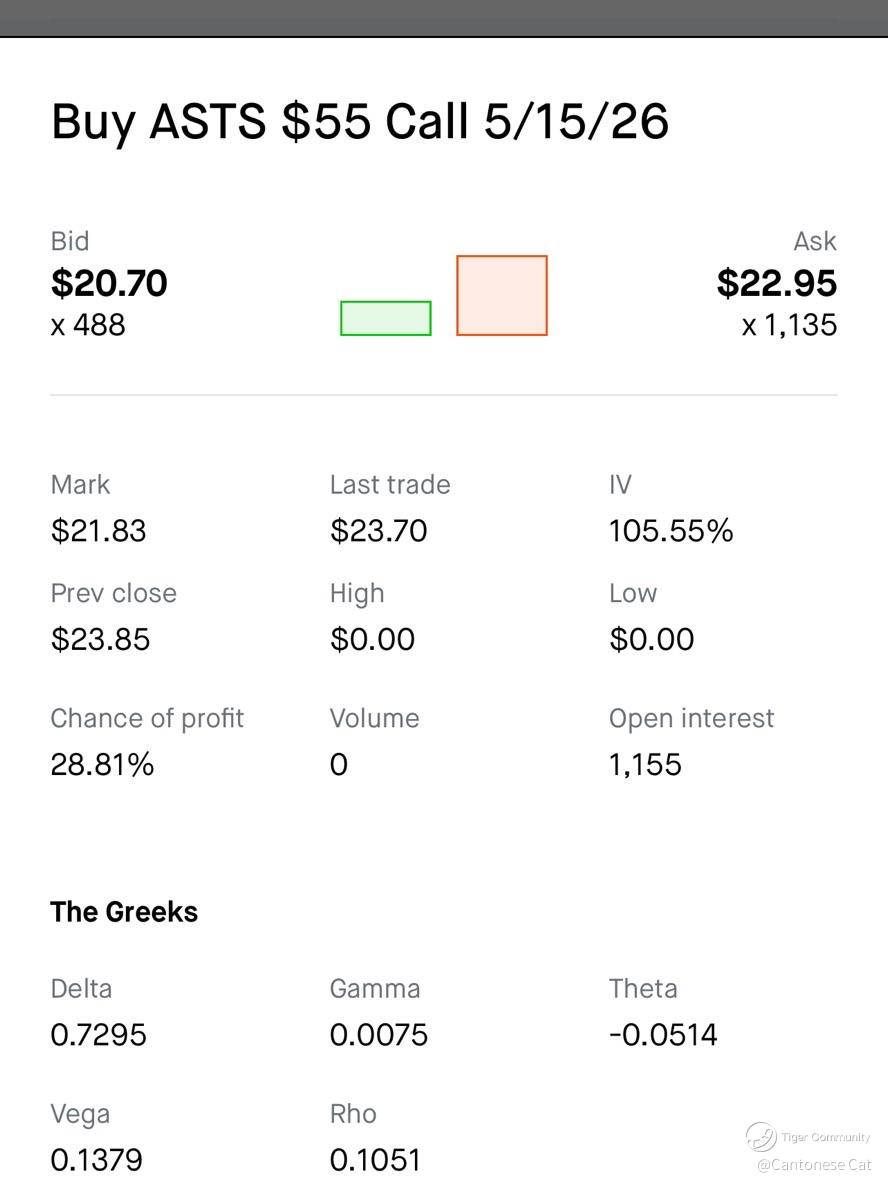The width and height of the screenshot is (888, 1185).
Task: Click the green bid size bar
Action: pos(386,318)
